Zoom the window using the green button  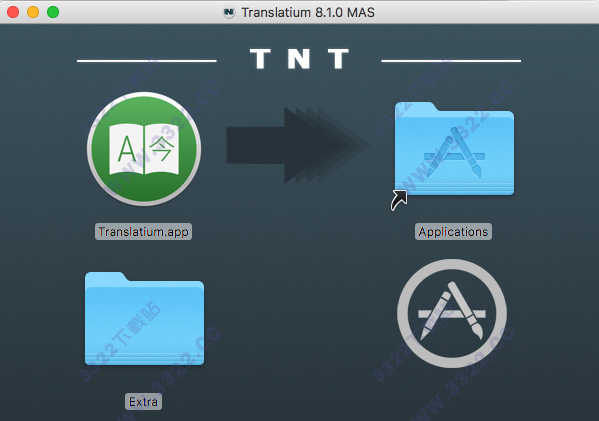(x=53, y=12)
